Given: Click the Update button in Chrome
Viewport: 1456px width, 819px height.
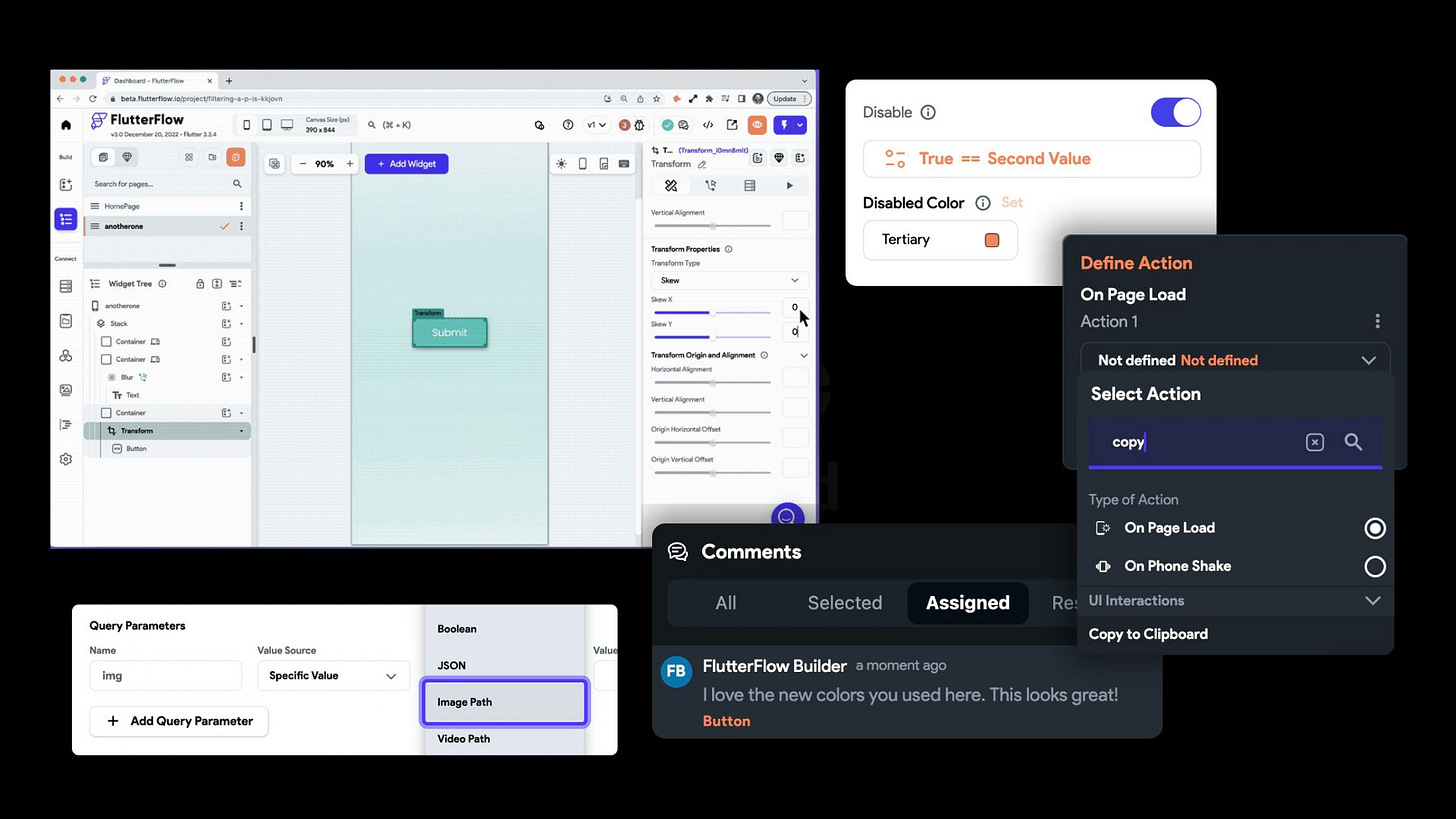Looking at the screenshot, I should [790, 99].
